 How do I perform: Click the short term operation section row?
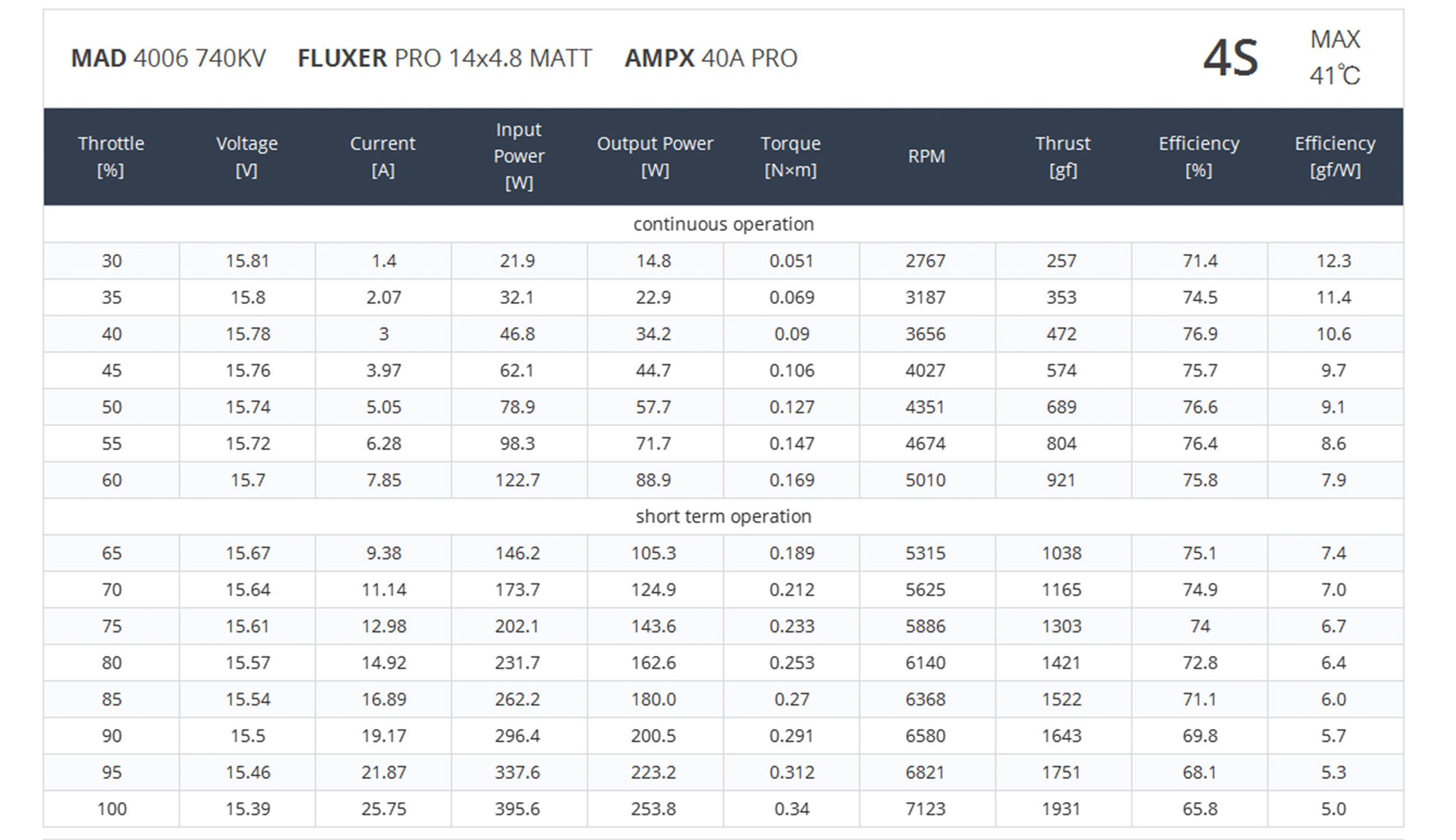(x=723, y=517)
